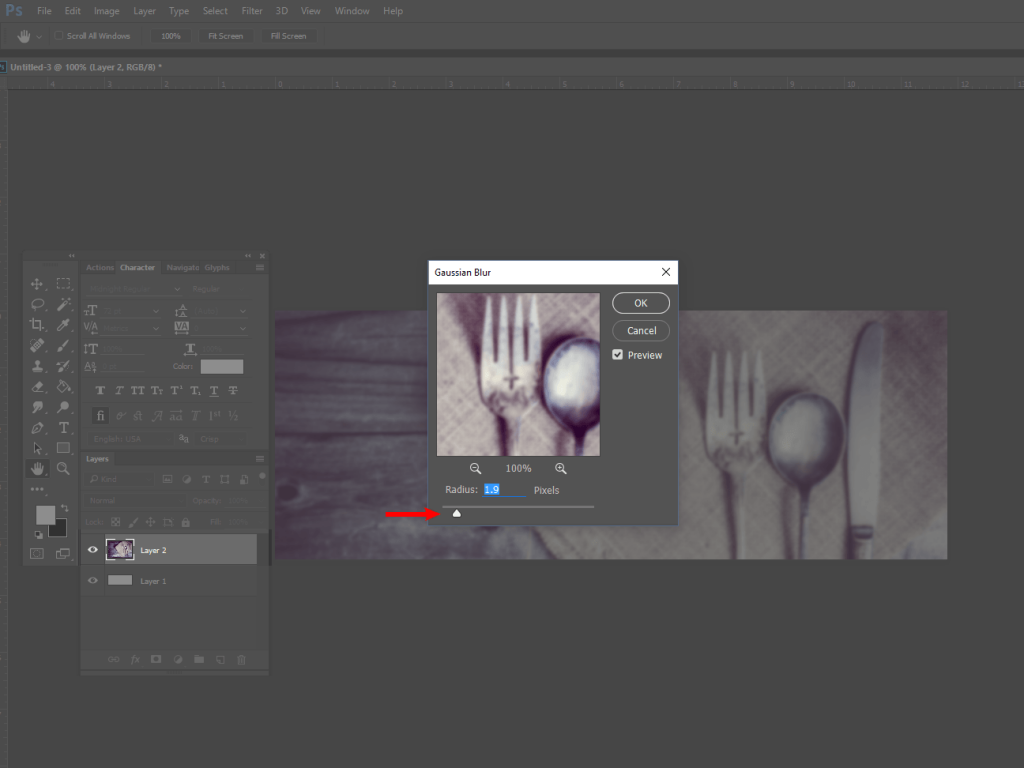Cancel the Gaussian Blur dialog
1024x768 pixels.
(641, 330)
